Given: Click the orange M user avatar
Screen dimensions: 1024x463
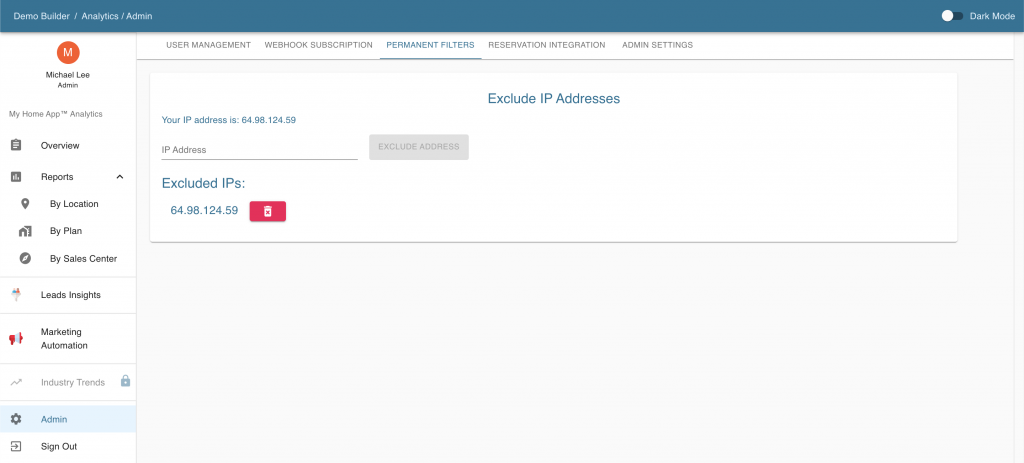Looking at the screenshot, I should pyautogui.click(x=68, y=52).
